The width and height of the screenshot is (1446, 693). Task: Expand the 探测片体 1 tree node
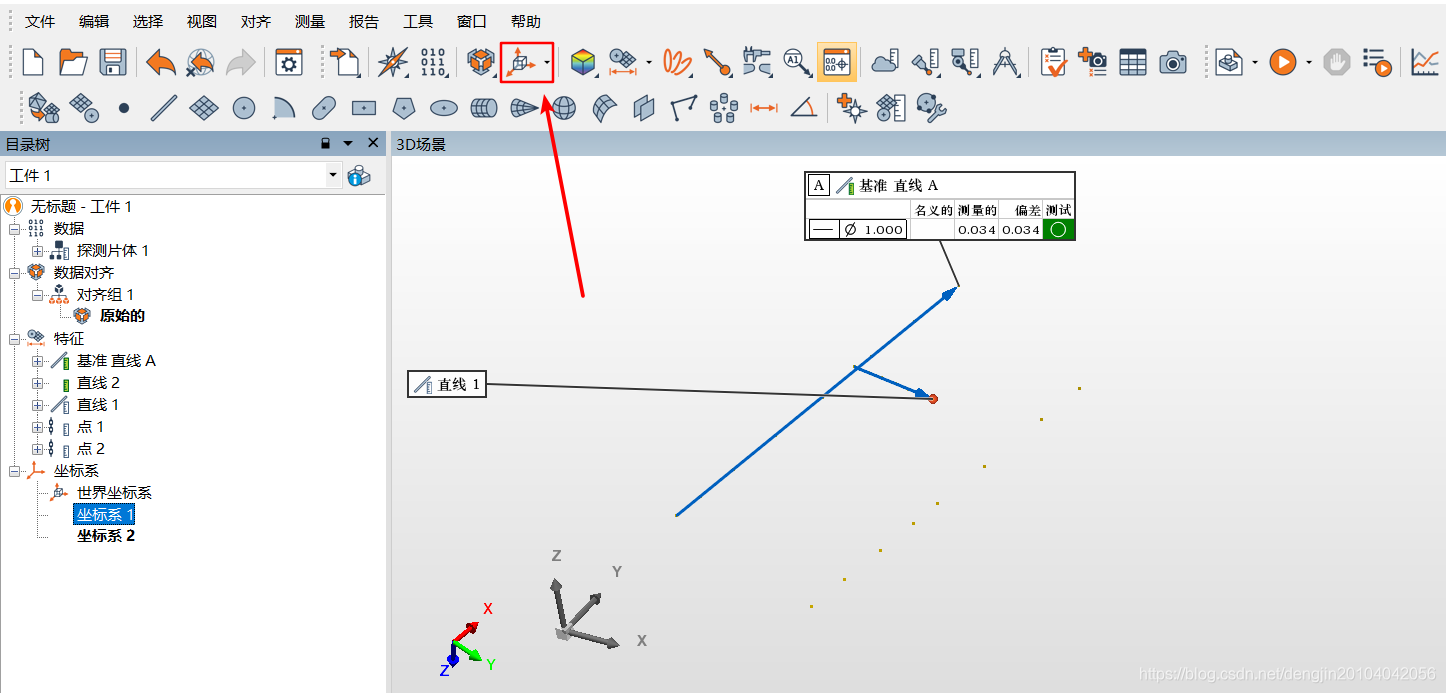click(x=37, y=250)
